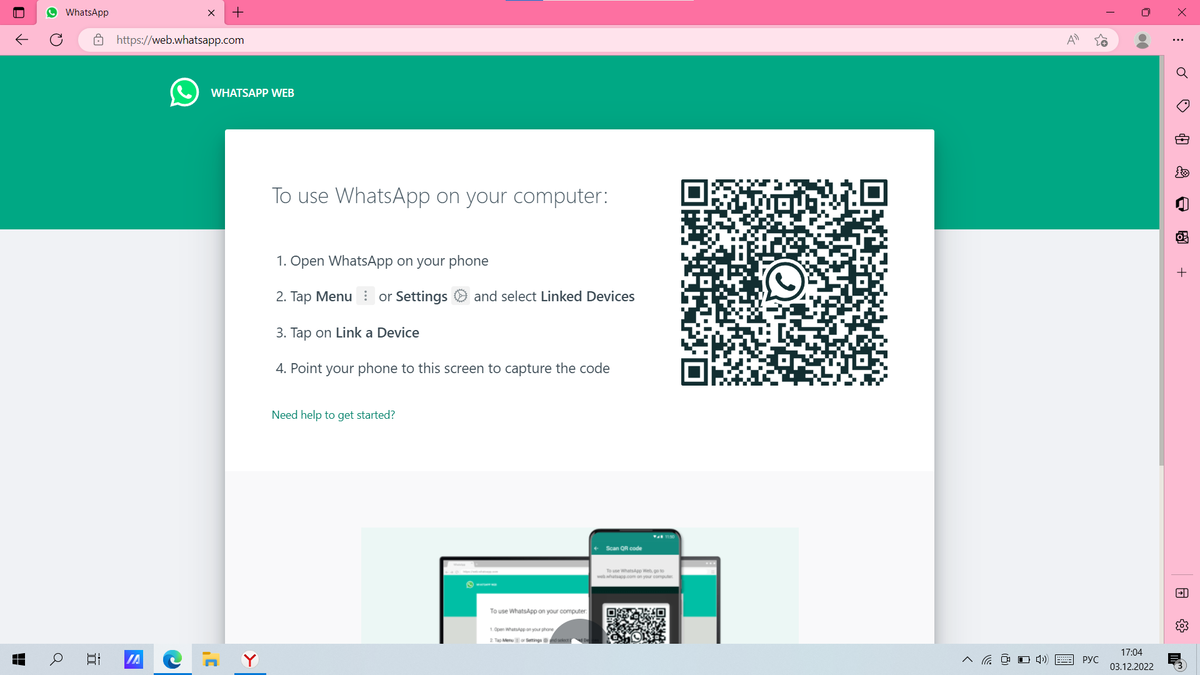This screenshot has height=675, width=1200.
Task: Open the purple taskbar app beside Task View
Action: pos(132,659)
